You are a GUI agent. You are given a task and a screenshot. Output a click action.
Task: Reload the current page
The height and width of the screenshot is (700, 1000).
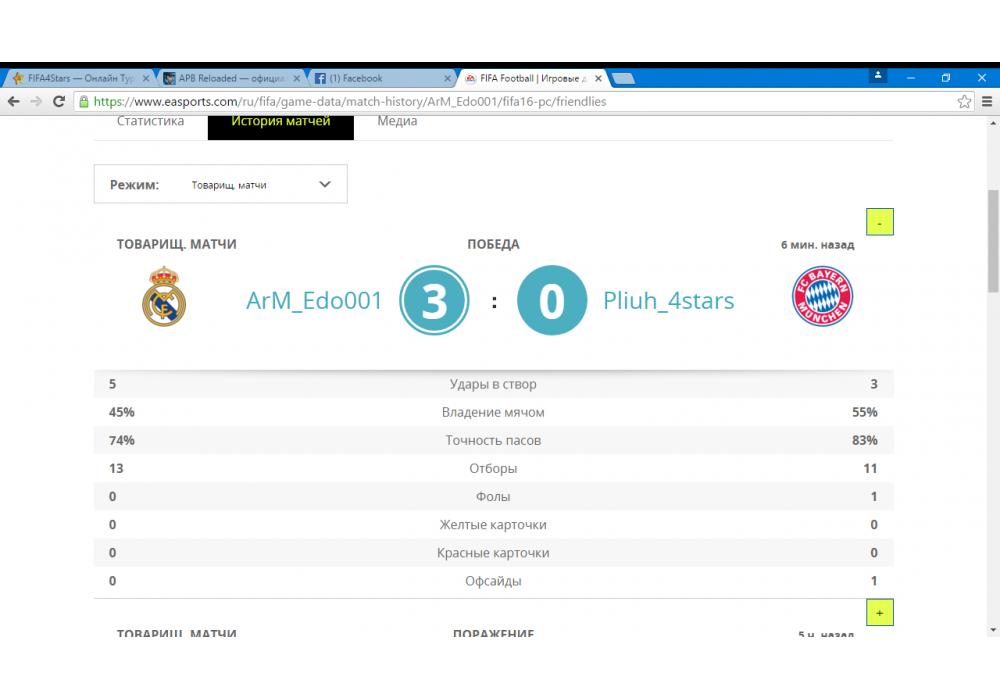coord(59,101)
